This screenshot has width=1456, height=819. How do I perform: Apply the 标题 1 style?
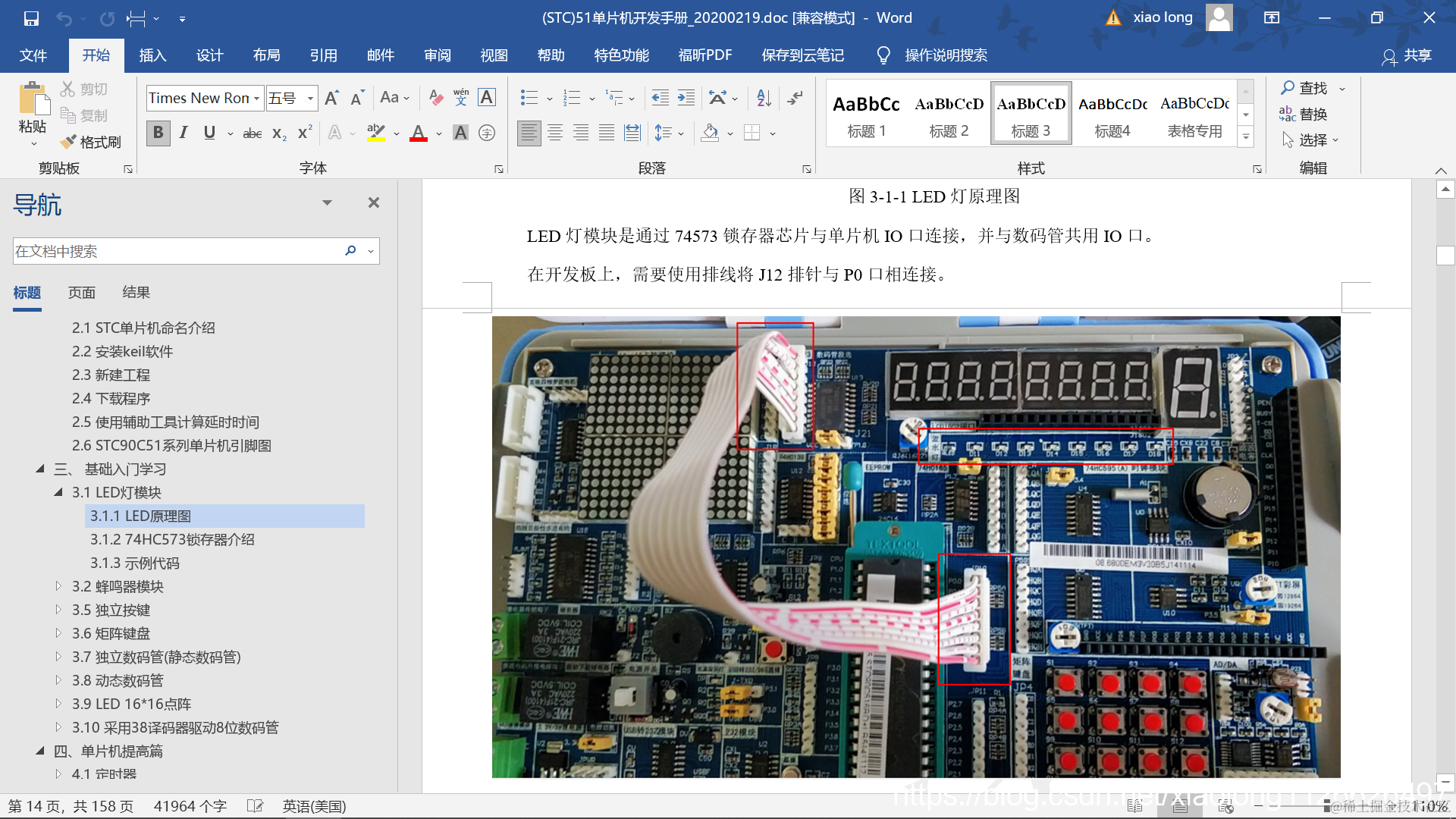[x=866, y=114]
